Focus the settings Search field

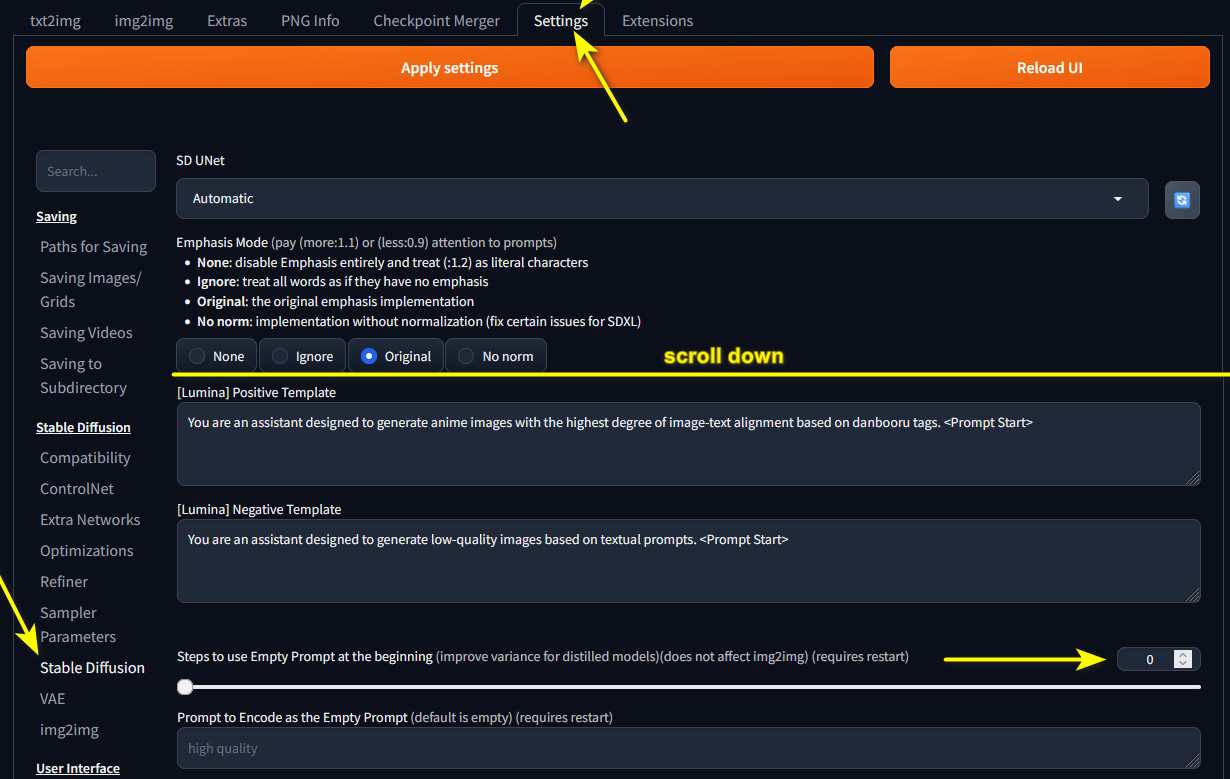tap(96, 171)
